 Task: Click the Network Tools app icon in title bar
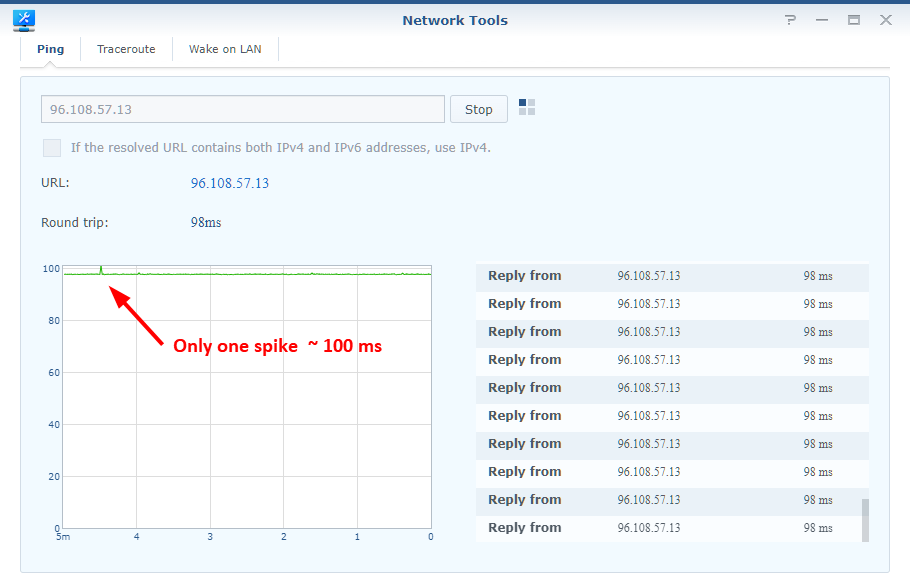click(x=22, y=19)
